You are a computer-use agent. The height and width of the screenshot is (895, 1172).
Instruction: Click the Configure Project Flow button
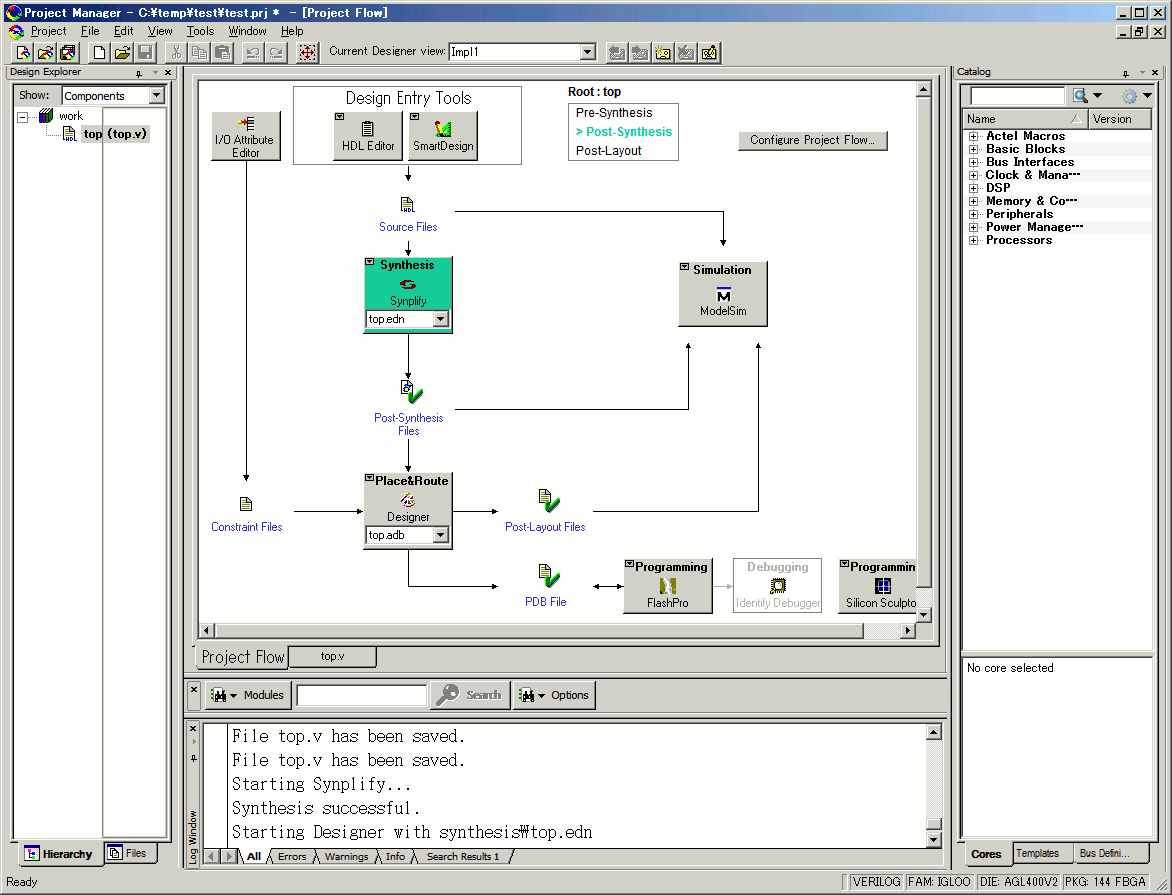[x=812, y=141]
